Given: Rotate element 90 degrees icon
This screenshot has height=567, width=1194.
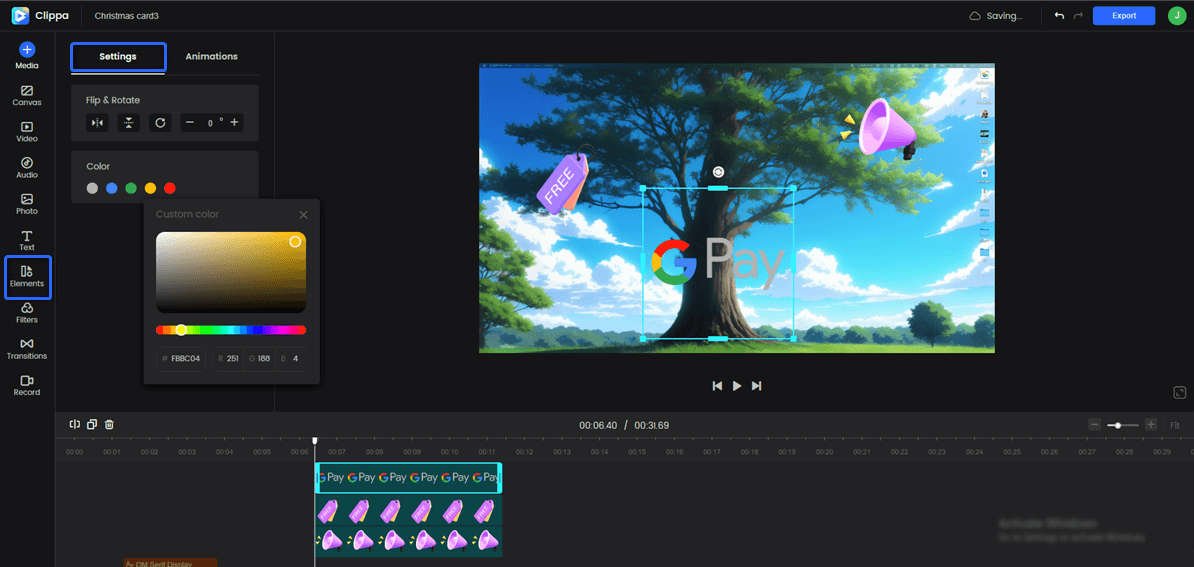Looking at the screenshot, I should tap(160, 123).
